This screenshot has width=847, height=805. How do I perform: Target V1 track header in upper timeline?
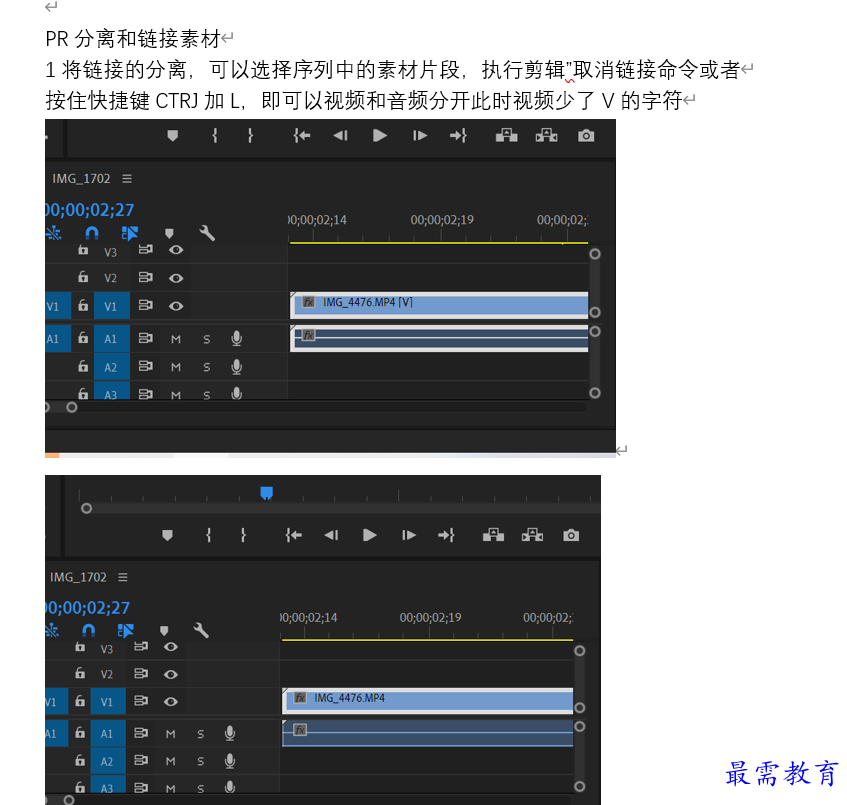(111, 306)
